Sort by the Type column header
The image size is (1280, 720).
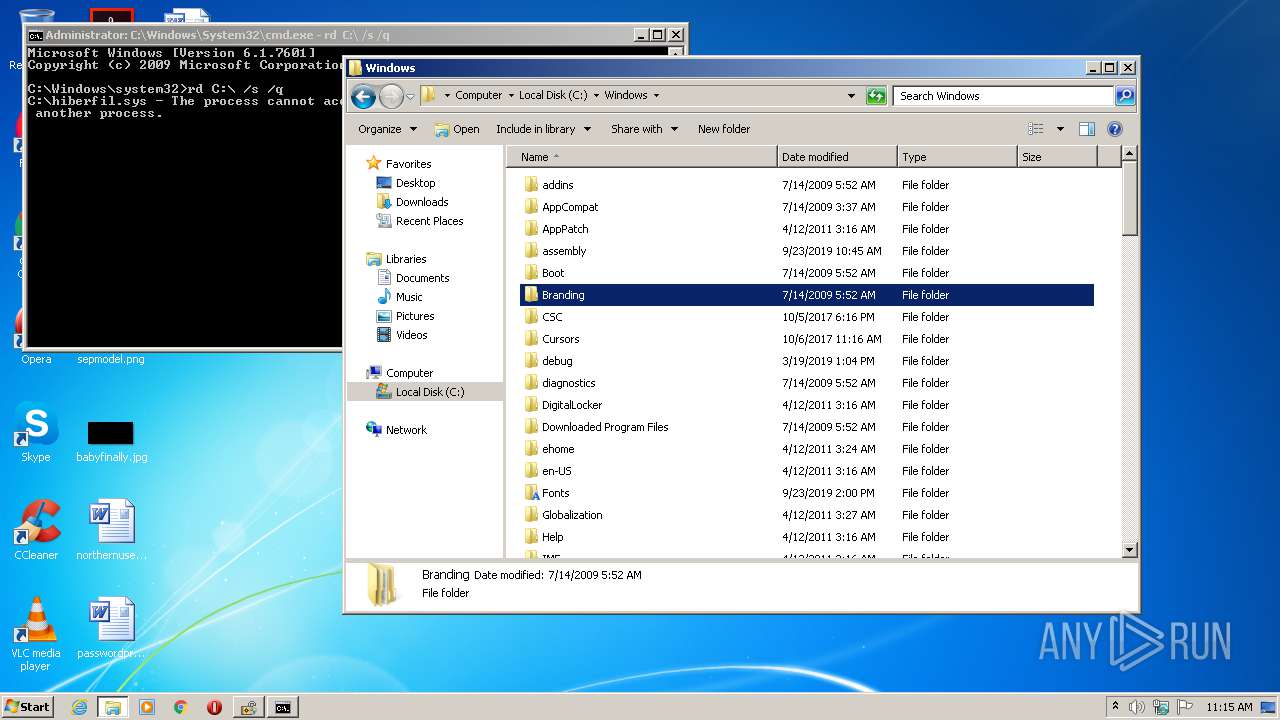[x=957, y=157]
